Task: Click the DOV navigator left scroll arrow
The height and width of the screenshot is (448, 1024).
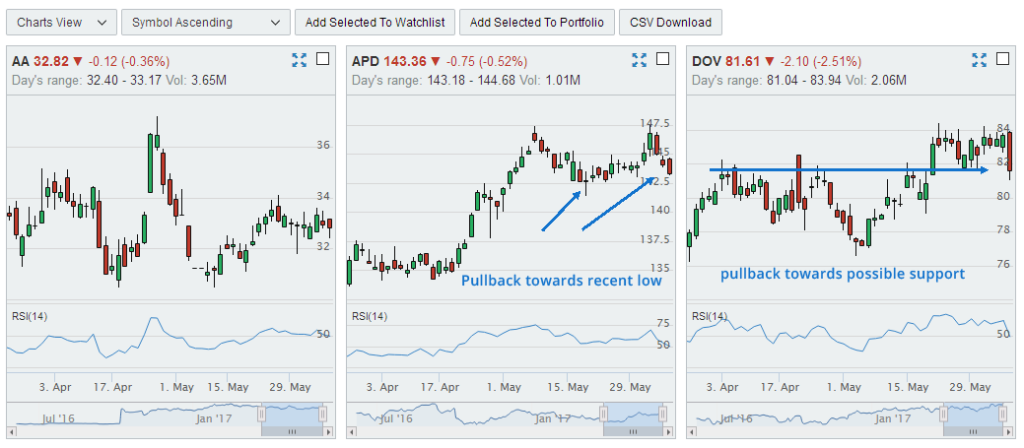Action: tap(692, 432)
